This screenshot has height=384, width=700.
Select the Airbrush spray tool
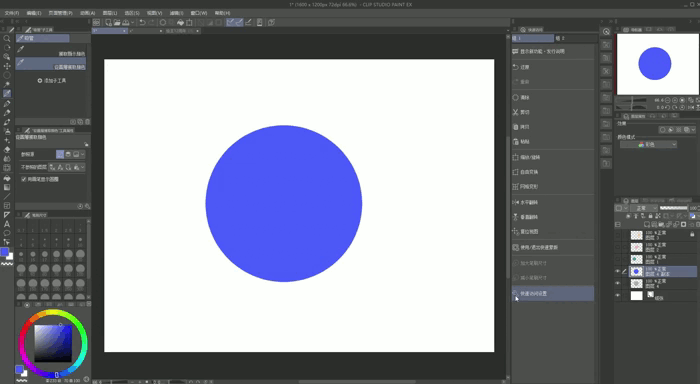click(7, 131)
